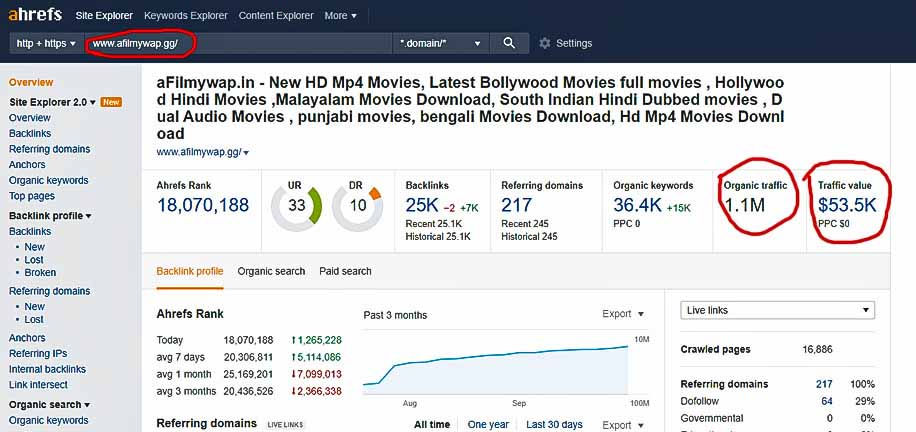Select the Last 30 days range
The width and height of the screenshot is (916, 432).
coord(554,424)
